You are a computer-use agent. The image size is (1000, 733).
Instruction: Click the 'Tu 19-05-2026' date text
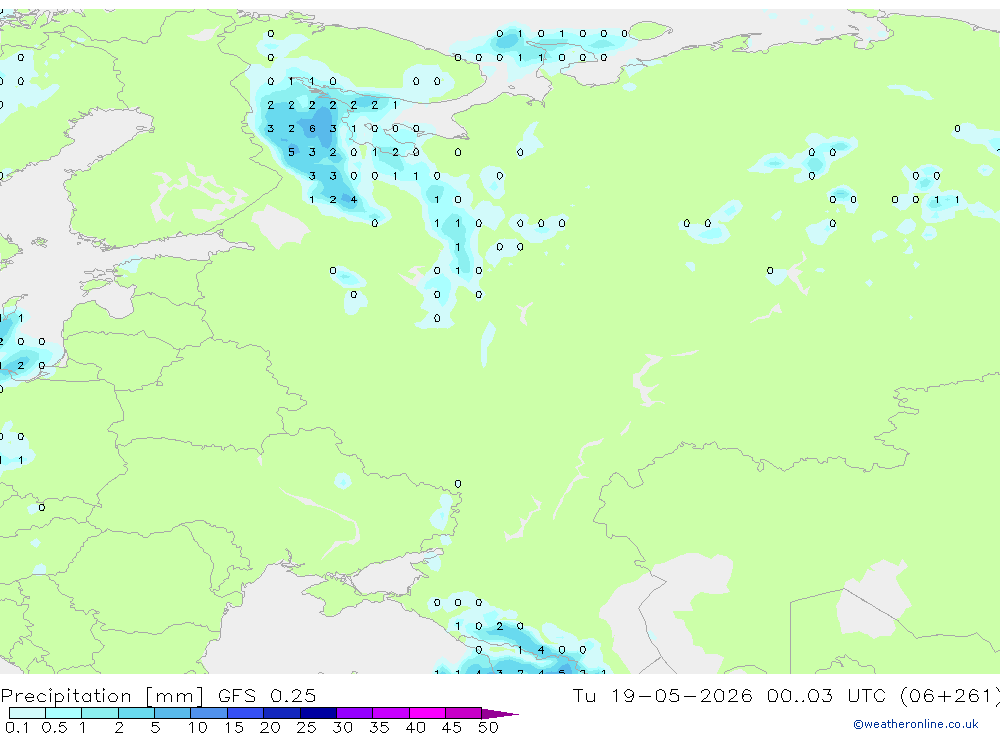click(662, 695)
